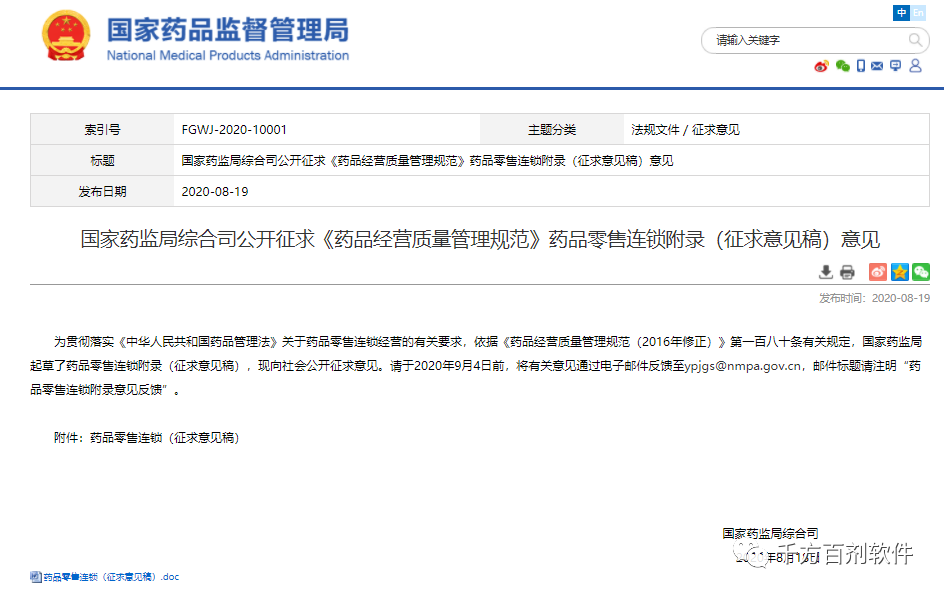
Task: Click the 法规文件 / 征求意见 category text
Action: (x=685, y=129)
